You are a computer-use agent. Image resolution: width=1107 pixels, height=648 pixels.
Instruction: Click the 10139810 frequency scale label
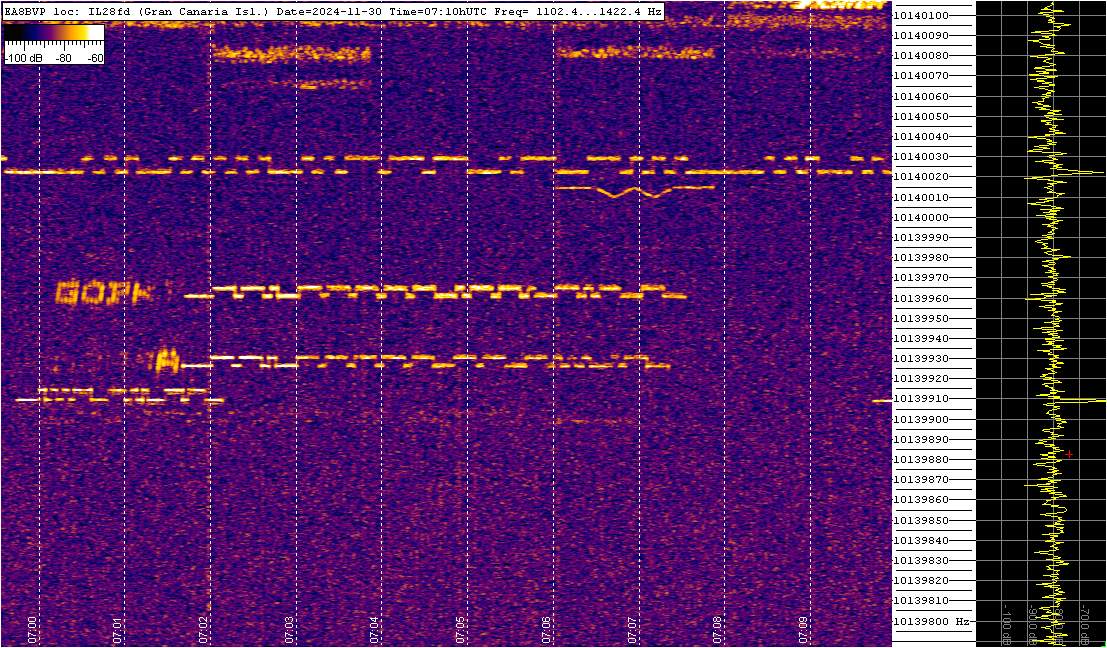click(x=920, y=601)
